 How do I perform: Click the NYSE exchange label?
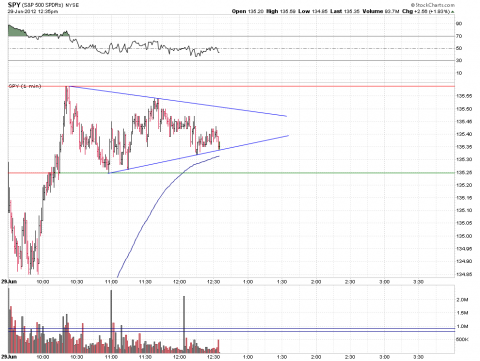pyautogui.click(x=72, y=5)
